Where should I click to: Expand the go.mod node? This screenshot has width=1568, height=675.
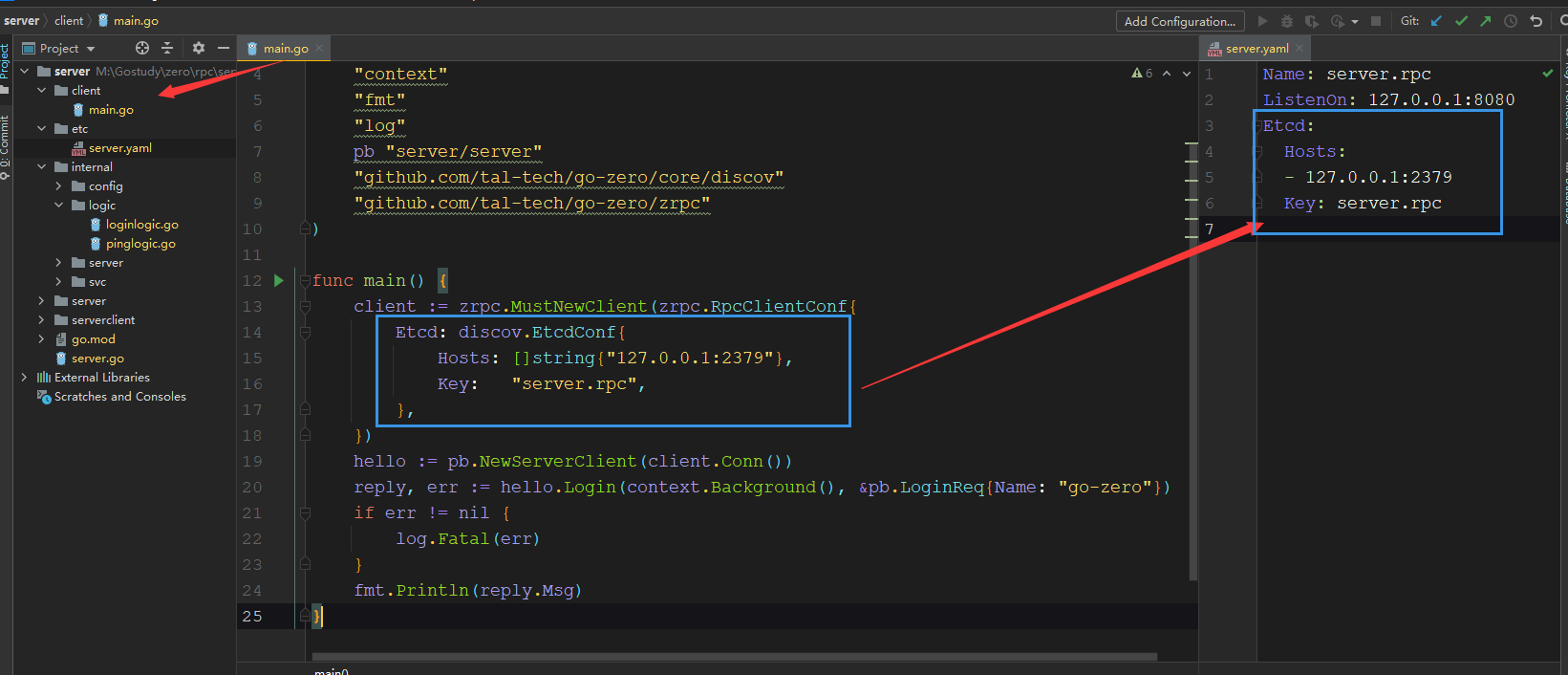[x=42, y=338]
